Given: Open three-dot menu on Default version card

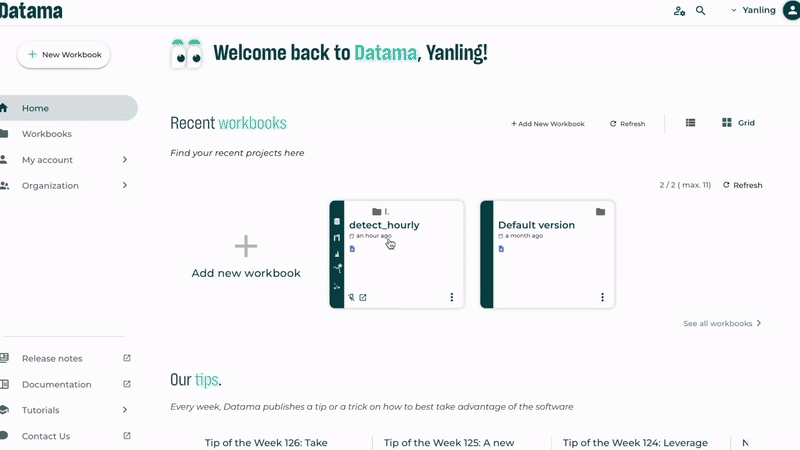Looking at the screenshot, I should pos(603,297).
